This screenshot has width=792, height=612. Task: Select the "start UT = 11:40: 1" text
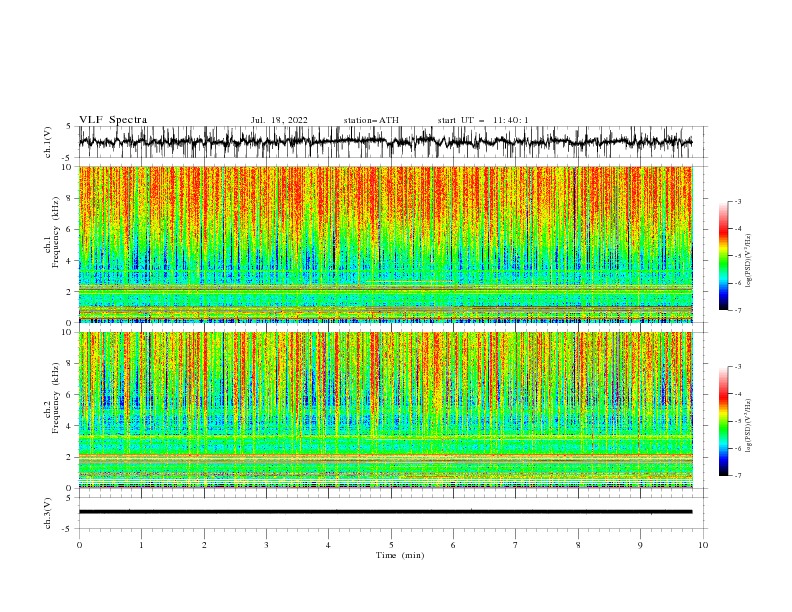pyautogui.click(x=483, y=120)
